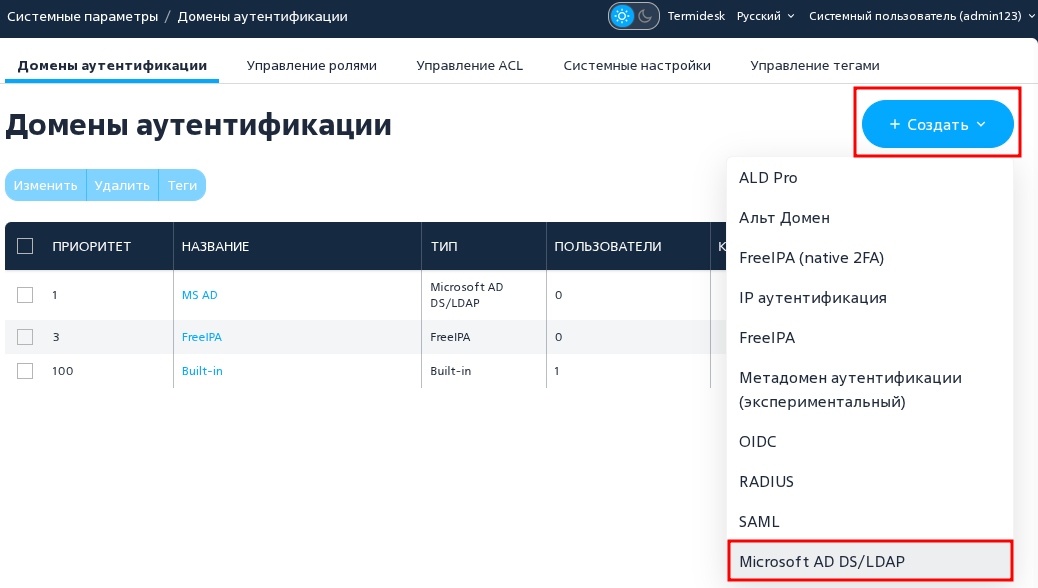The image size is (1038, 588).
Task: Click priority value 100 in the table
Action: 63,371
